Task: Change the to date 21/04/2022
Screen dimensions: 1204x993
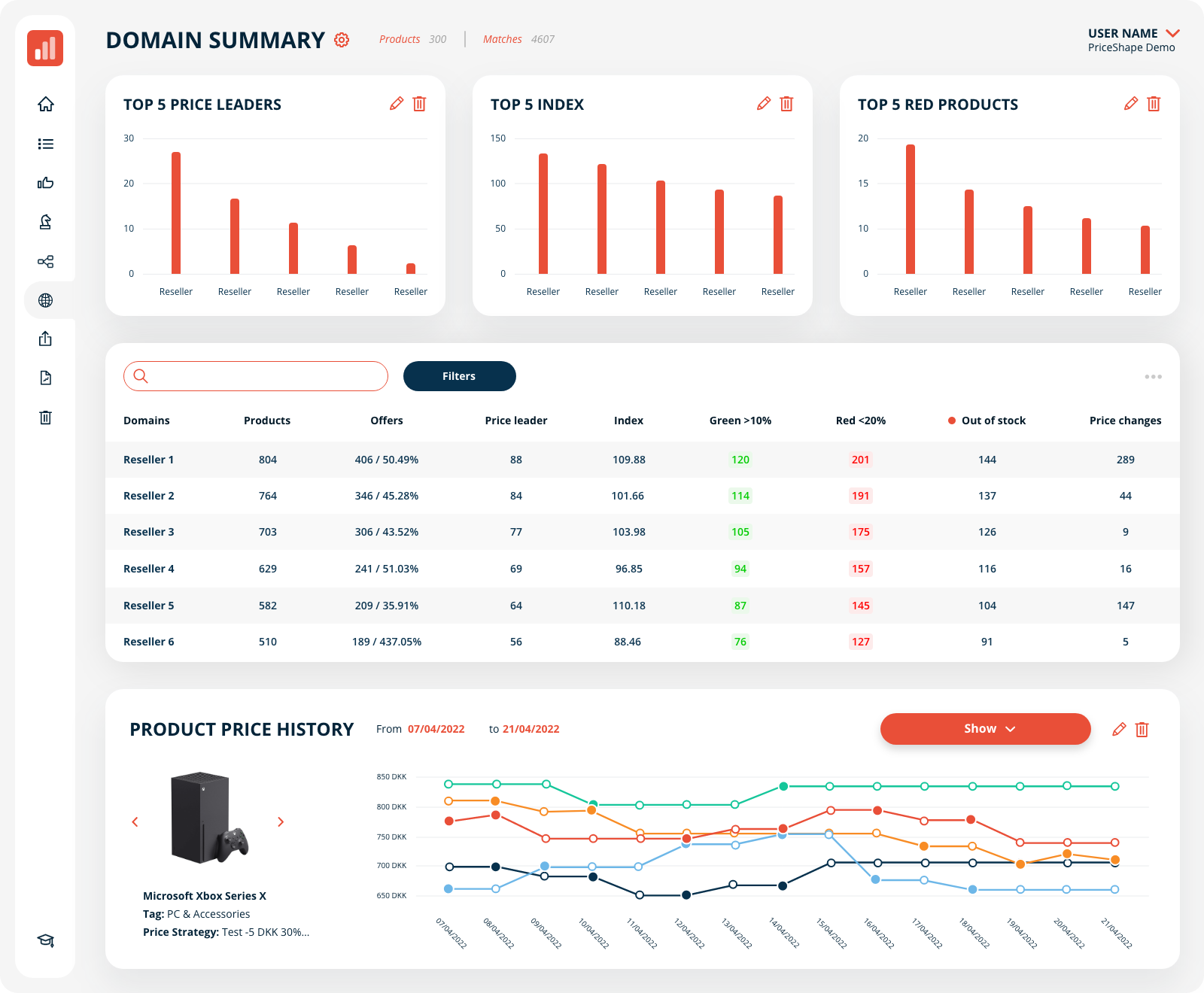Action: (x=531, y=729)
